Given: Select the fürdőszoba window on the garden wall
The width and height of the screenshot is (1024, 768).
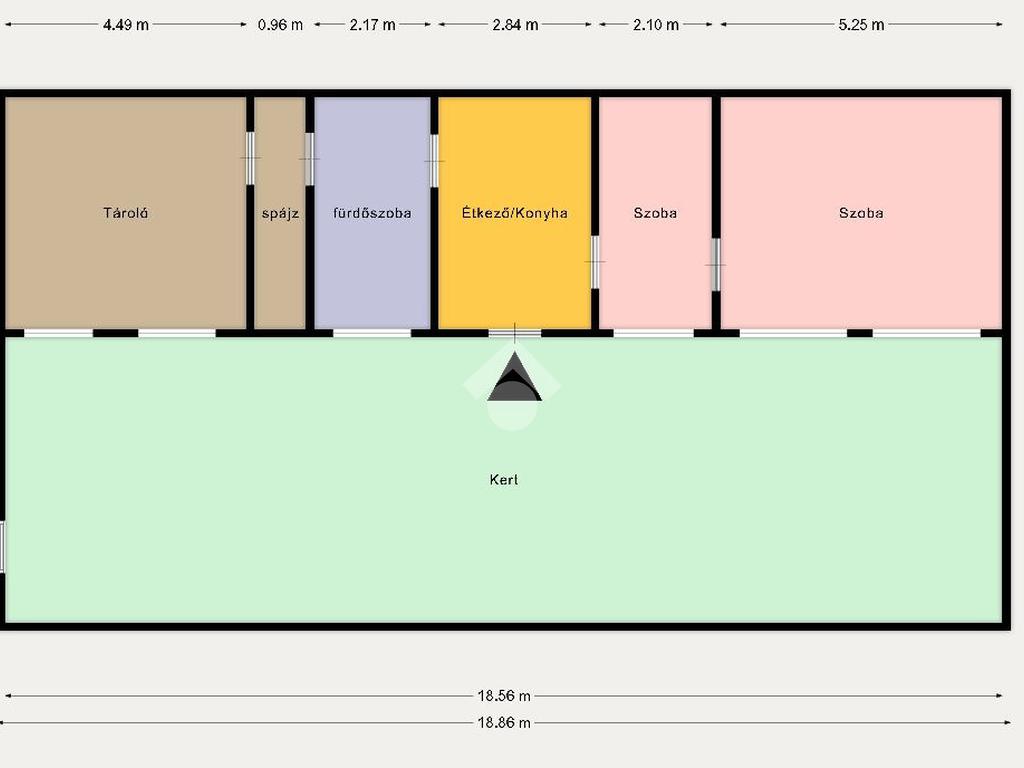Looking at the screenshot, I should [x=372, y=332].
